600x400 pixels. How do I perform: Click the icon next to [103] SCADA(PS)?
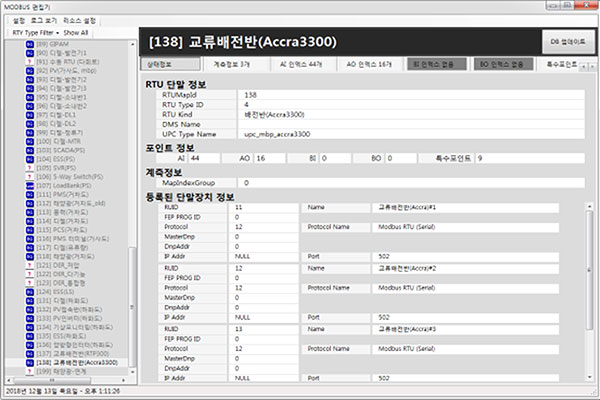point(29,149)
